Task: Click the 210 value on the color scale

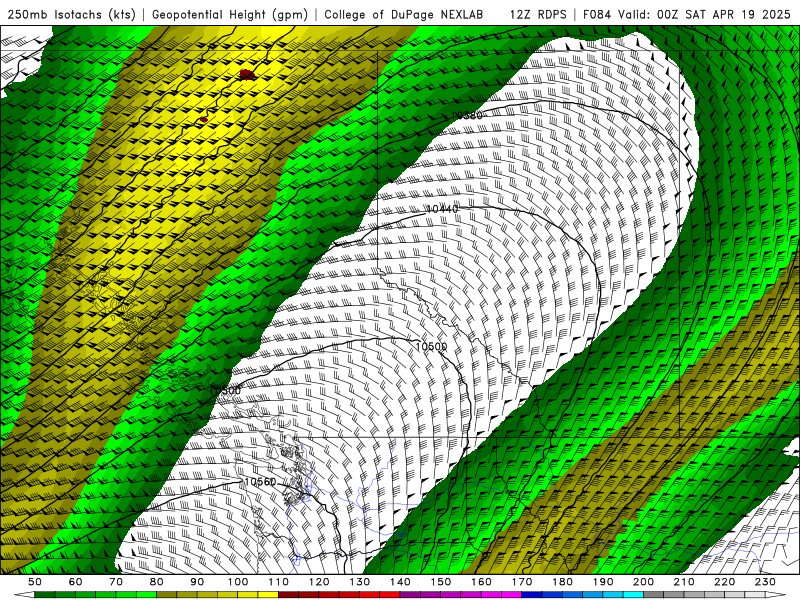Action: [684, 582]
